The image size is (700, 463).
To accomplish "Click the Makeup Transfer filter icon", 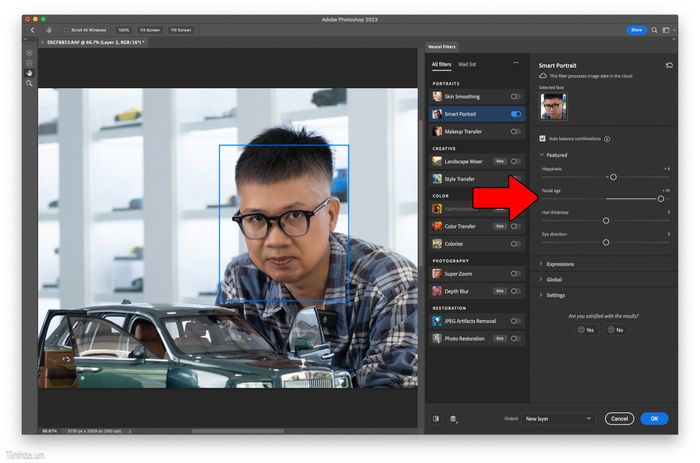I will pyautogui.click(x=437, y=131).
